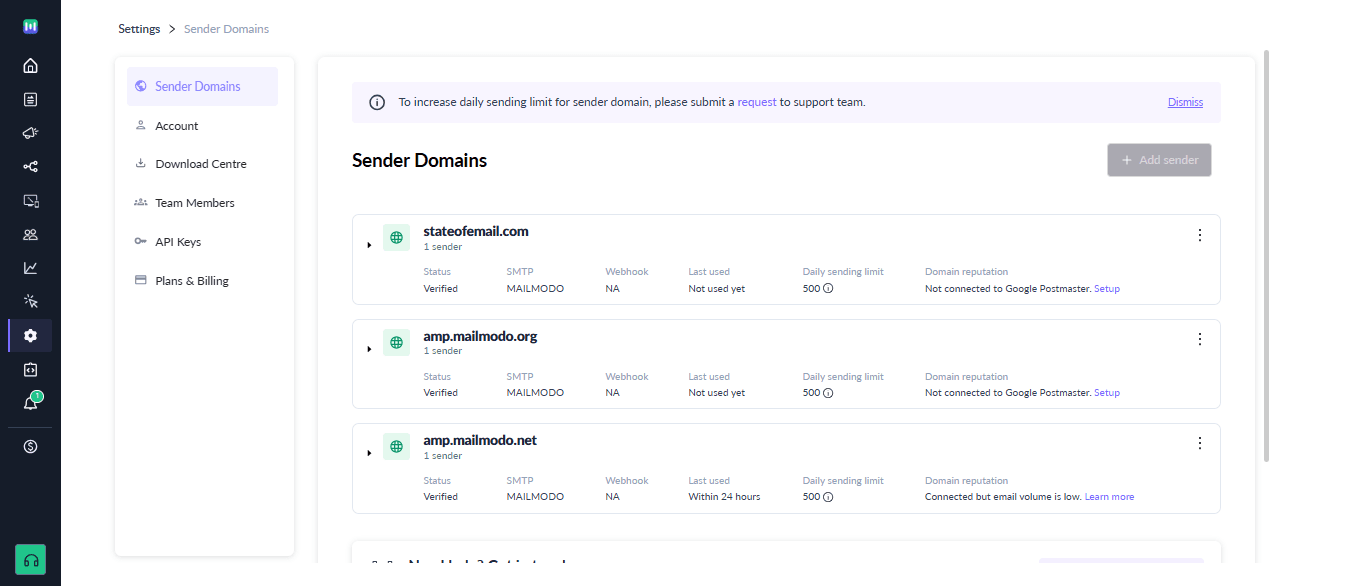
Task: Open the contacts people icon
Action: [x=30, y=235]
